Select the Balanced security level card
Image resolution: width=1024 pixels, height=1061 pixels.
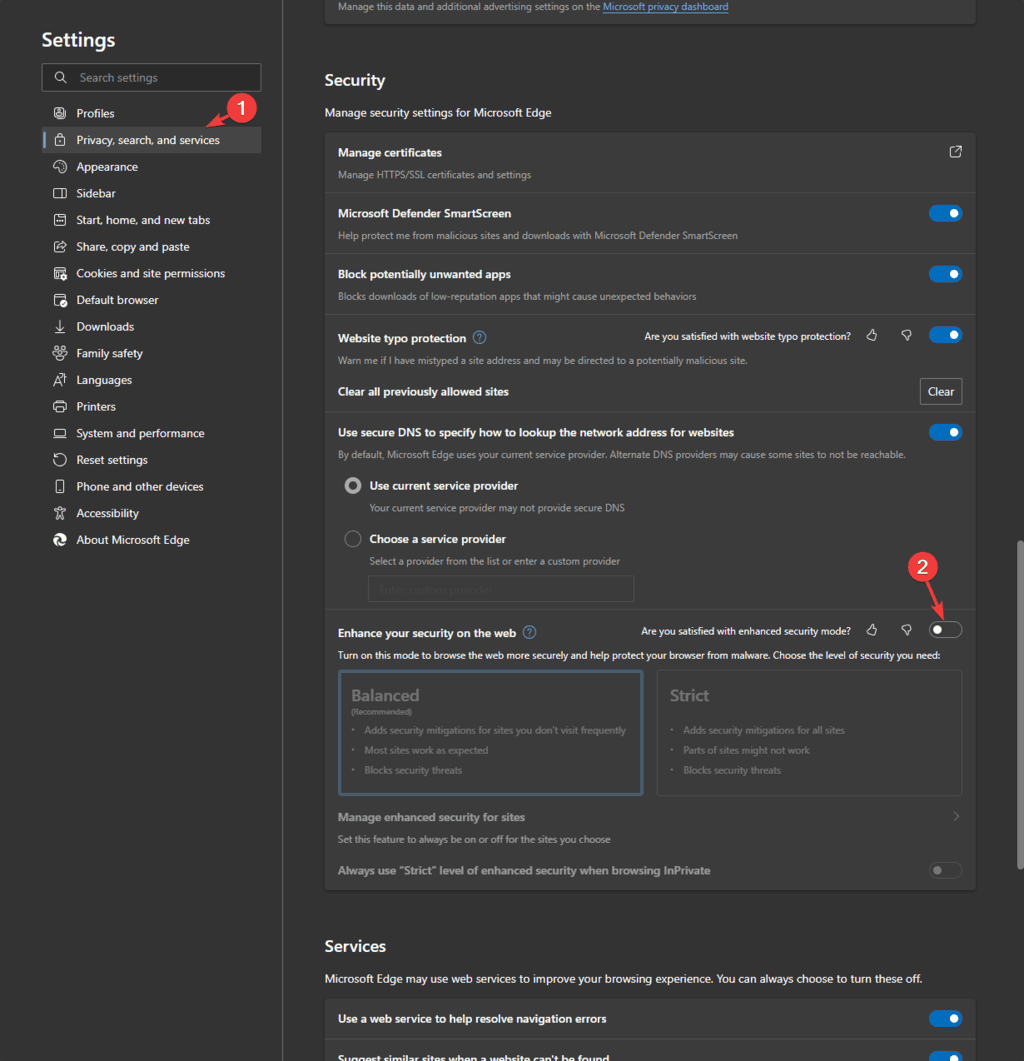[x=491, y=733]
